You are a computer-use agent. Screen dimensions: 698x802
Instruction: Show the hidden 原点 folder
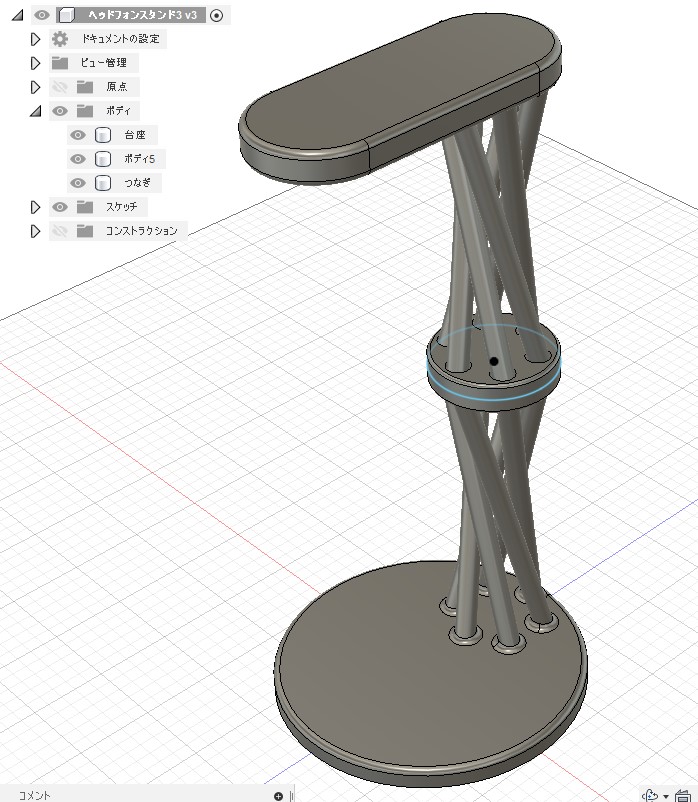60,87
